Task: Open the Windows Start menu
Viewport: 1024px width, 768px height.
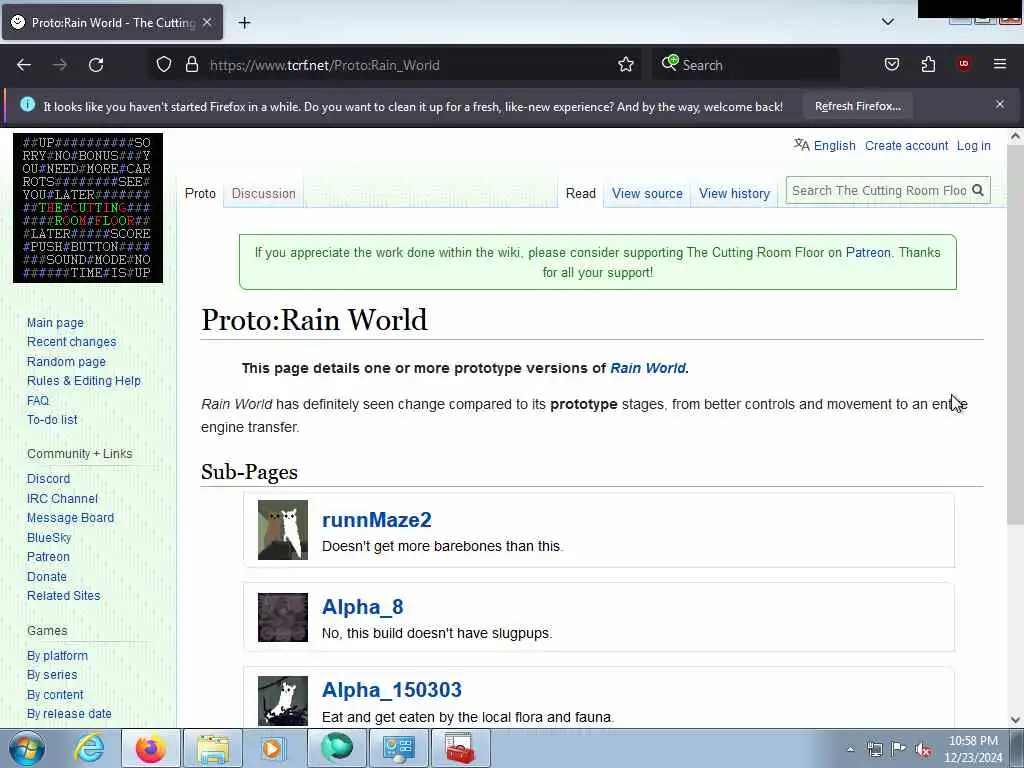Action: pyautogui.click(x=27, y=748)
